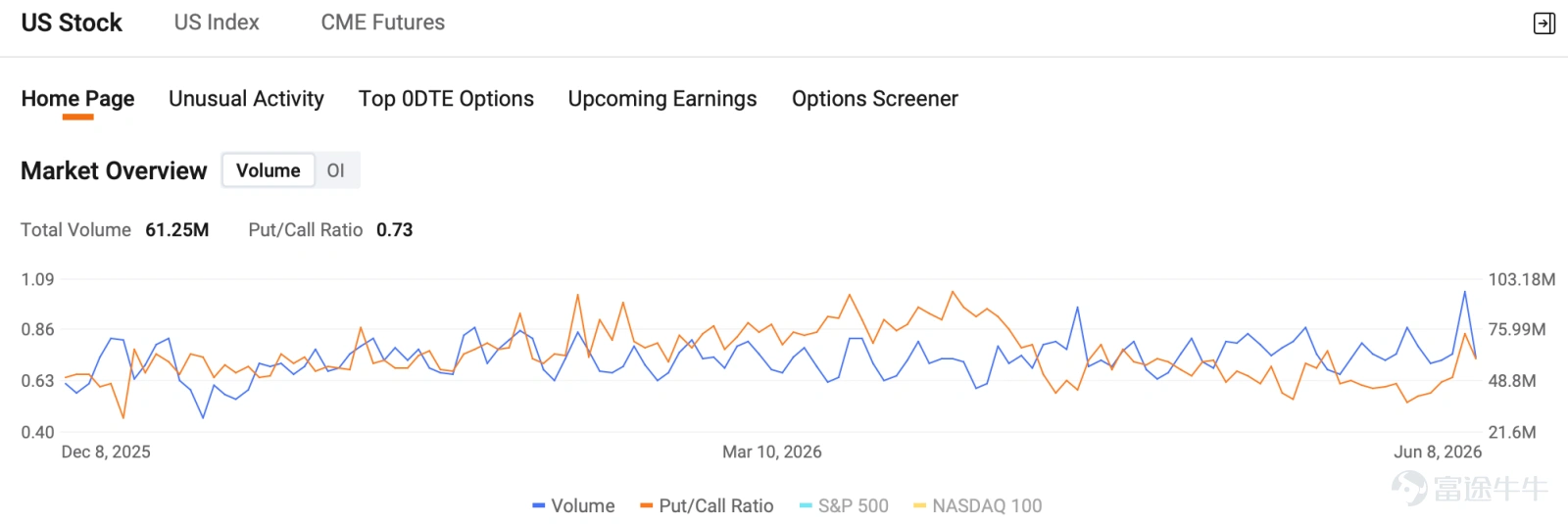The height and width of the screenshot is (524, 1568).
Task: Open the CME Futures tab
Action: 383,23
